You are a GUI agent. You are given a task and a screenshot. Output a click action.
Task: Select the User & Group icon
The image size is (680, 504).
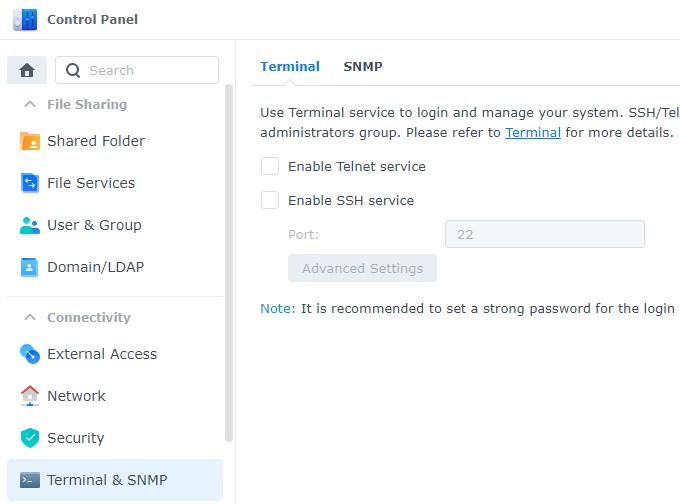coord(30,225)
